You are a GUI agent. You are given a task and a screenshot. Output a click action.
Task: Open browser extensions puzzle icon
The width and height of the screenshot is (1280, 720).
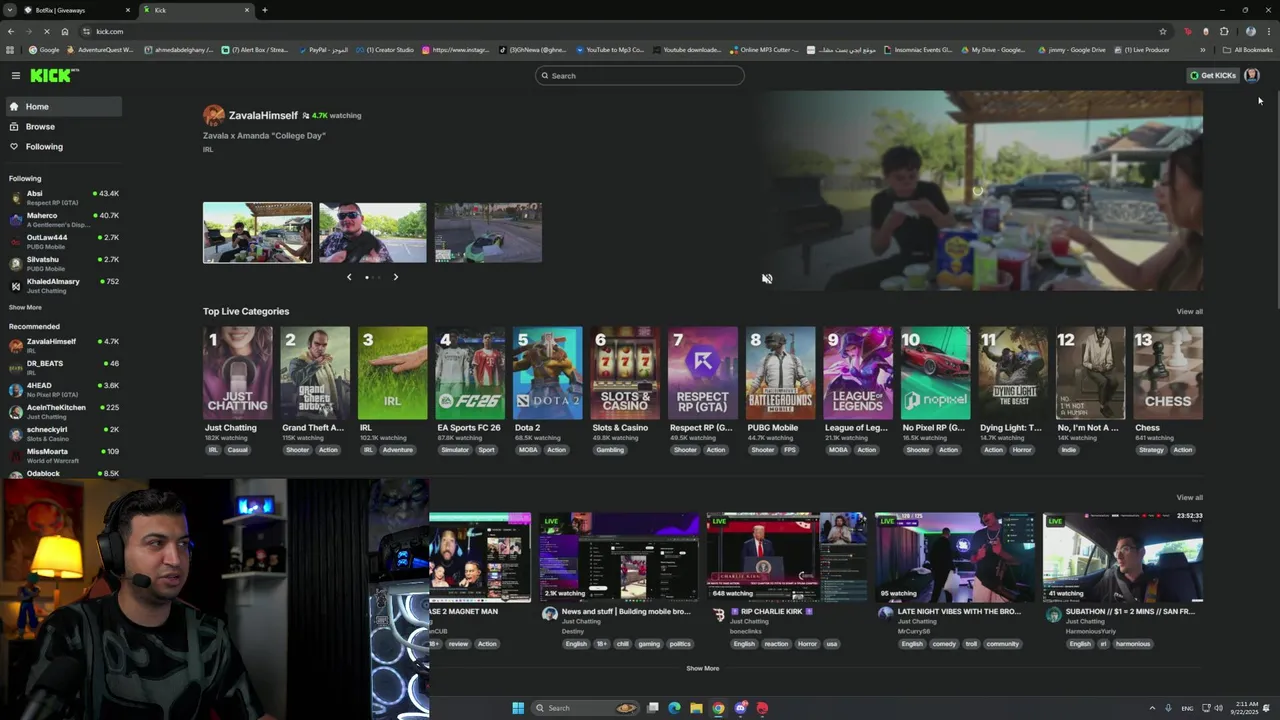tap(1224, 31)
